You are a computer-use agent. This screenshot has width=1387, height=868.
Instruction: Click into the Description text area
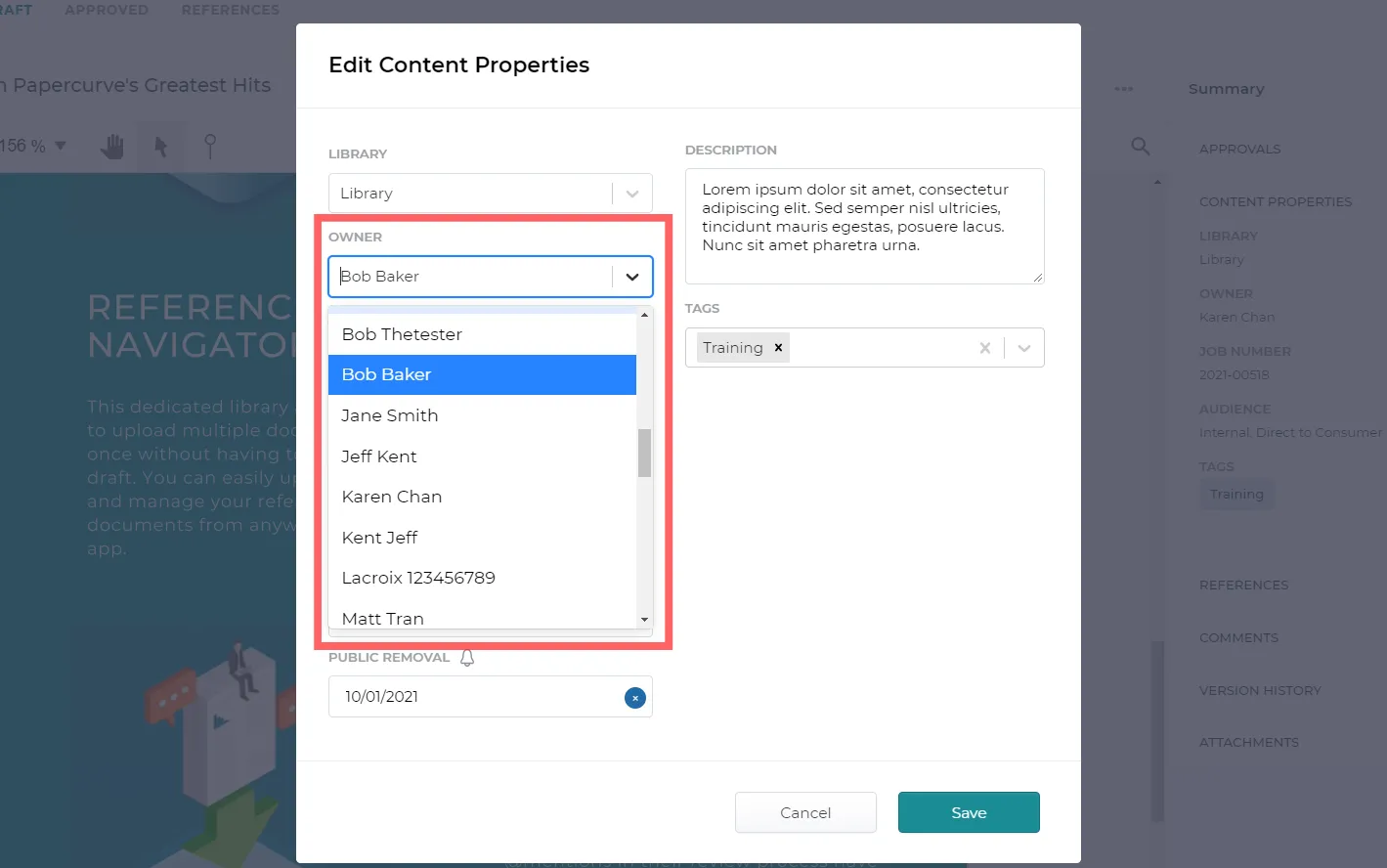(865, 227)
